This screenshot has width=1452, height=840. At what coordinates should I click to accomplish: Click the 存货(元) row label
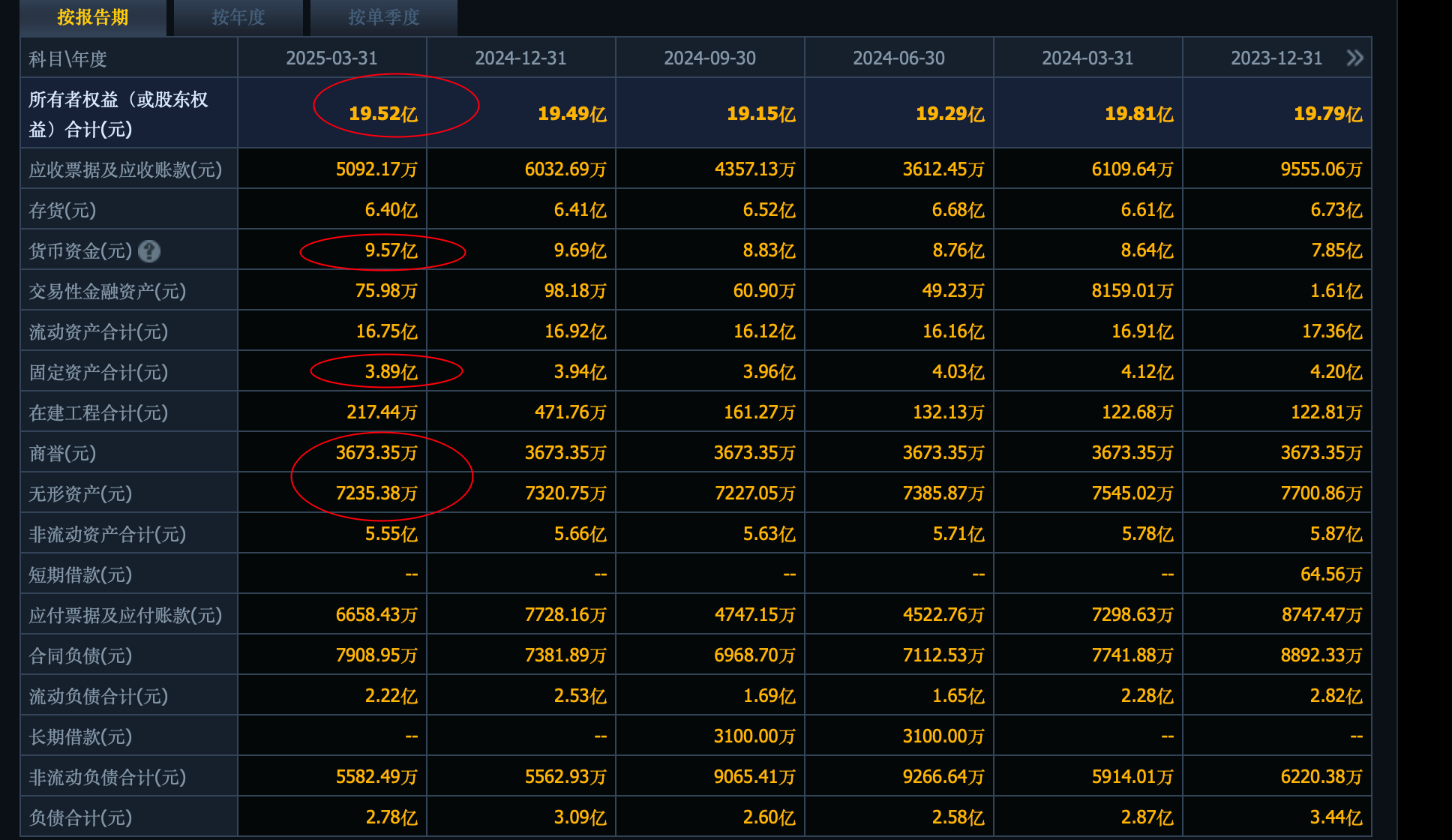click(62, 210)
